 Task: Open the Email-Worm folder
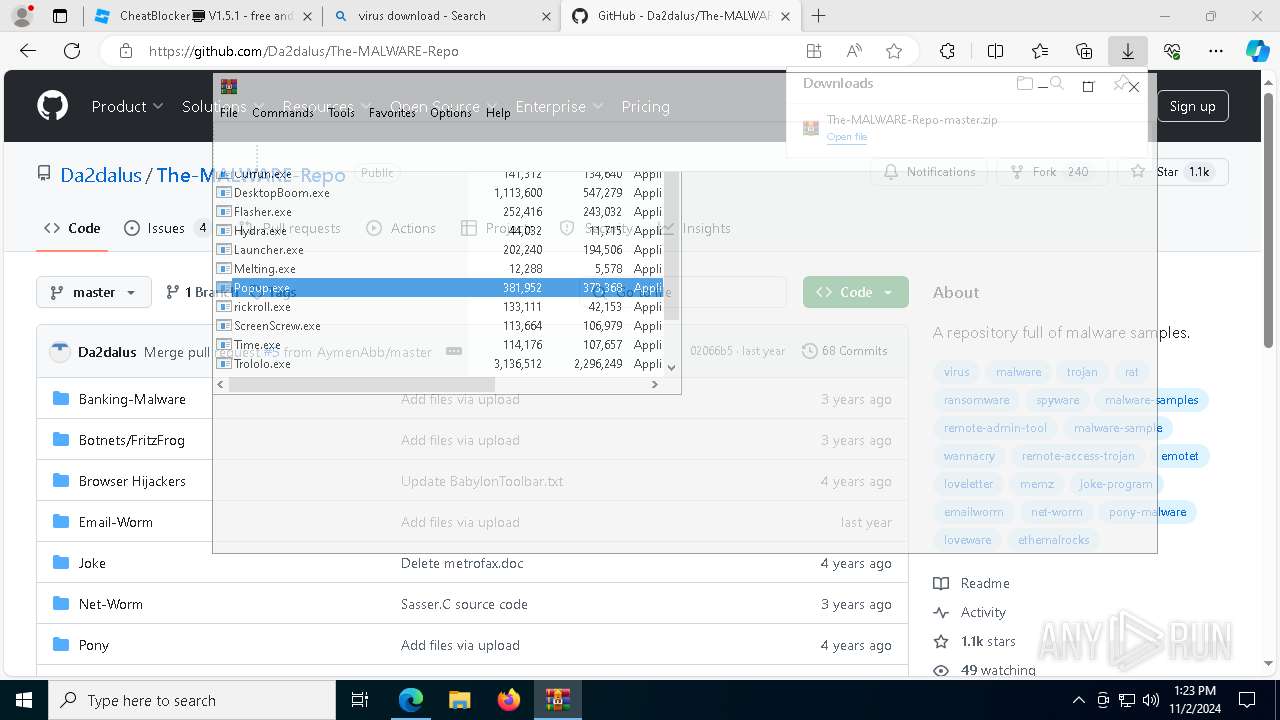116,522
